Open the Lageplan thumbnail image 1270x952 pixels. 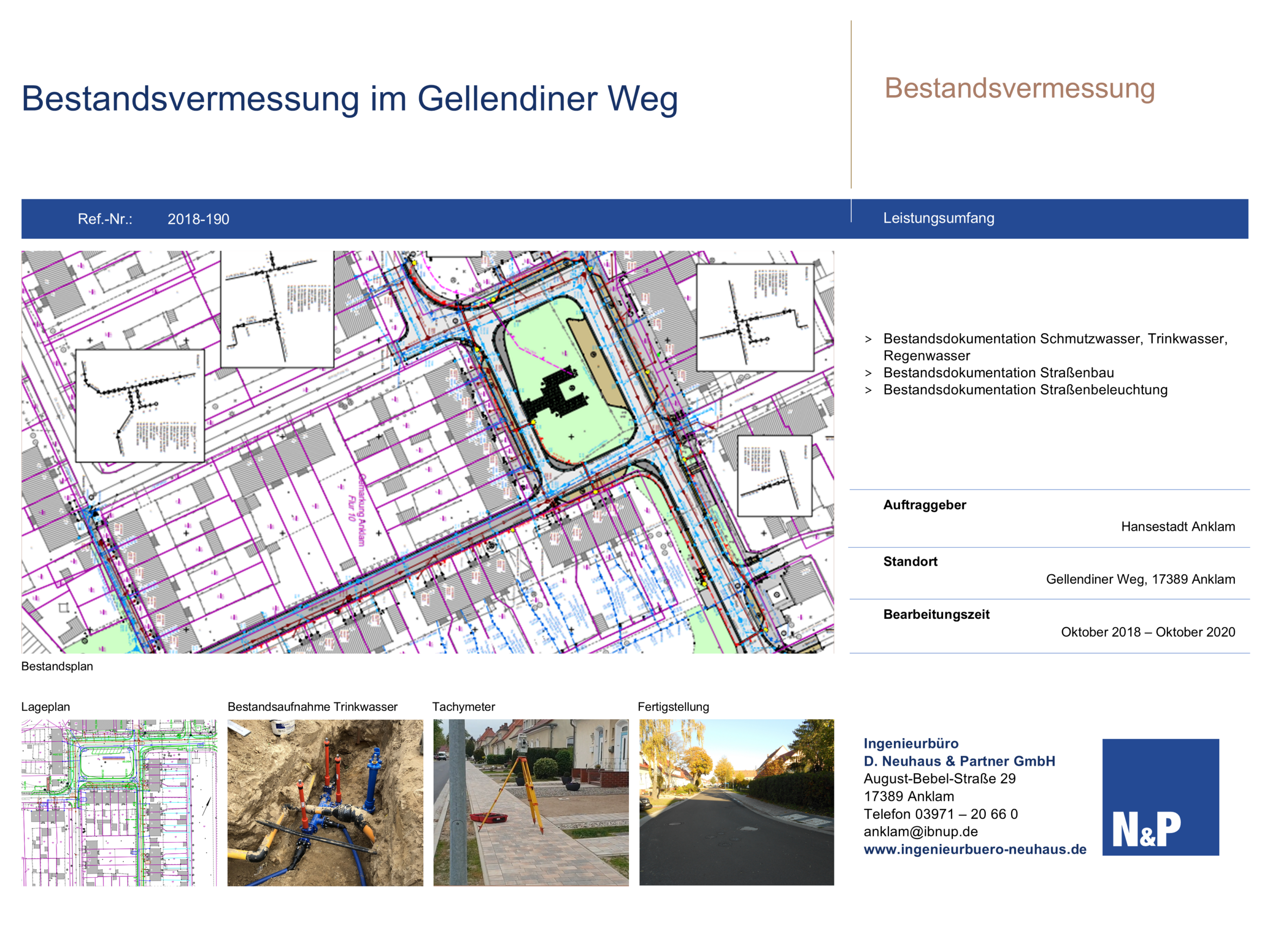click(x=120, y=802)
